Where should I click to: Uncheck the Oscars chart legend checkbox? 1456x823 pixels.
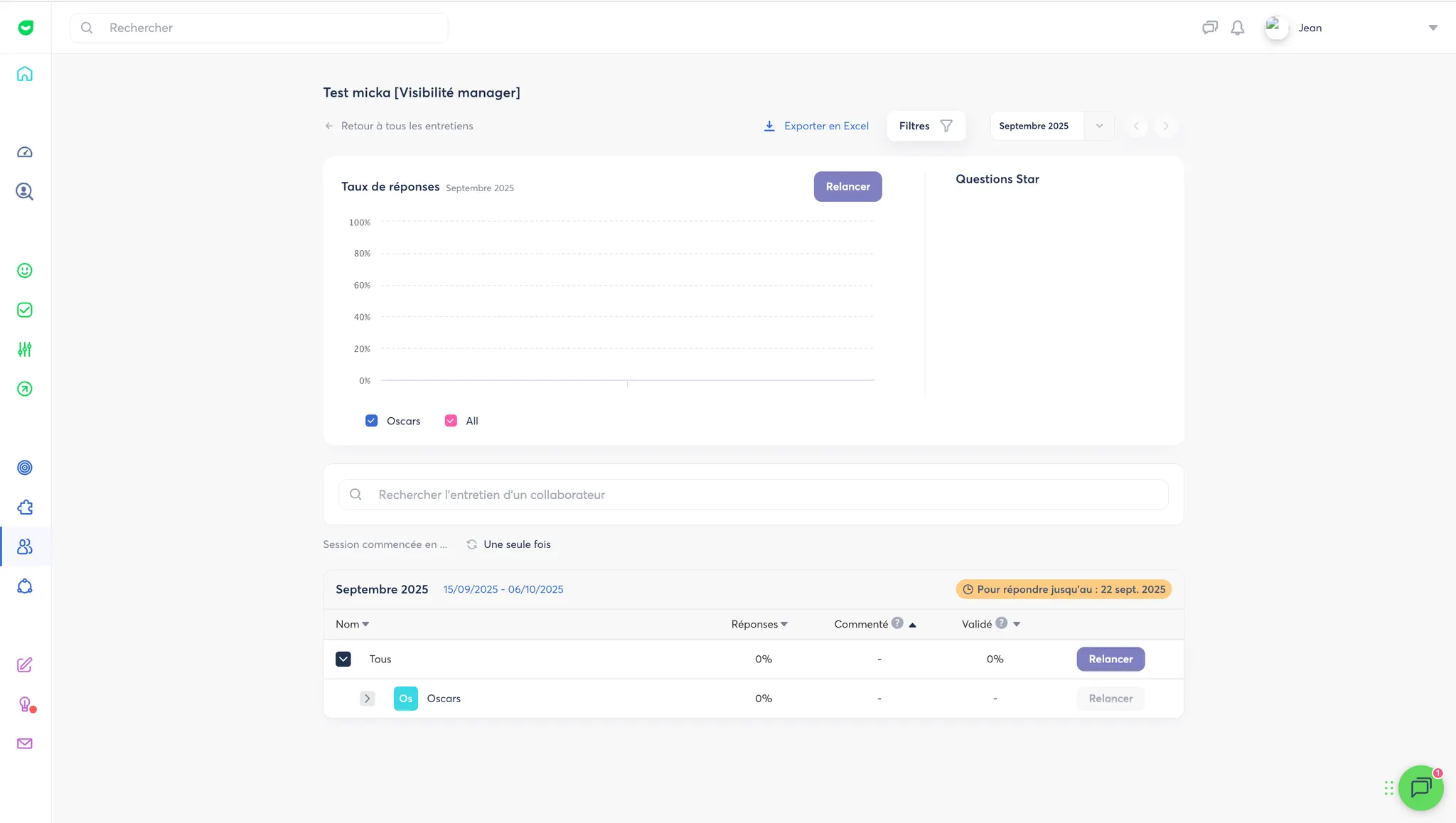371,421
